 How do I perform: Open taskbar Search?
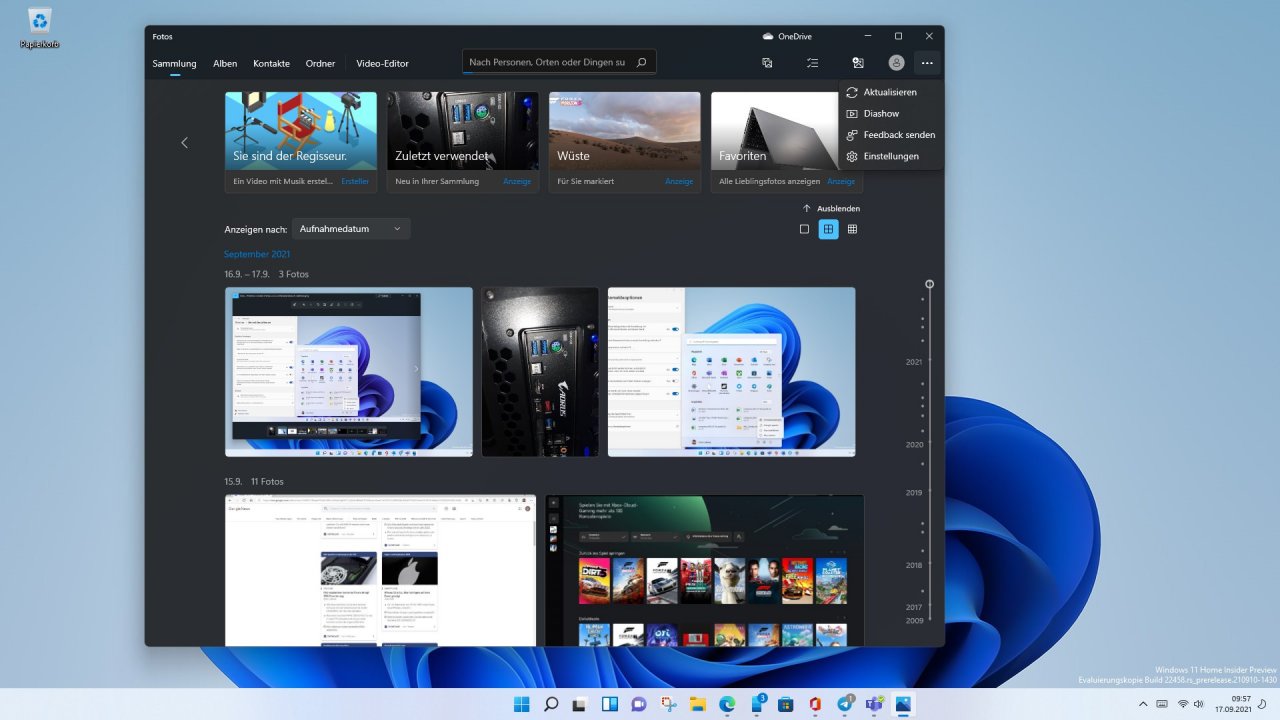pos(551,704)
